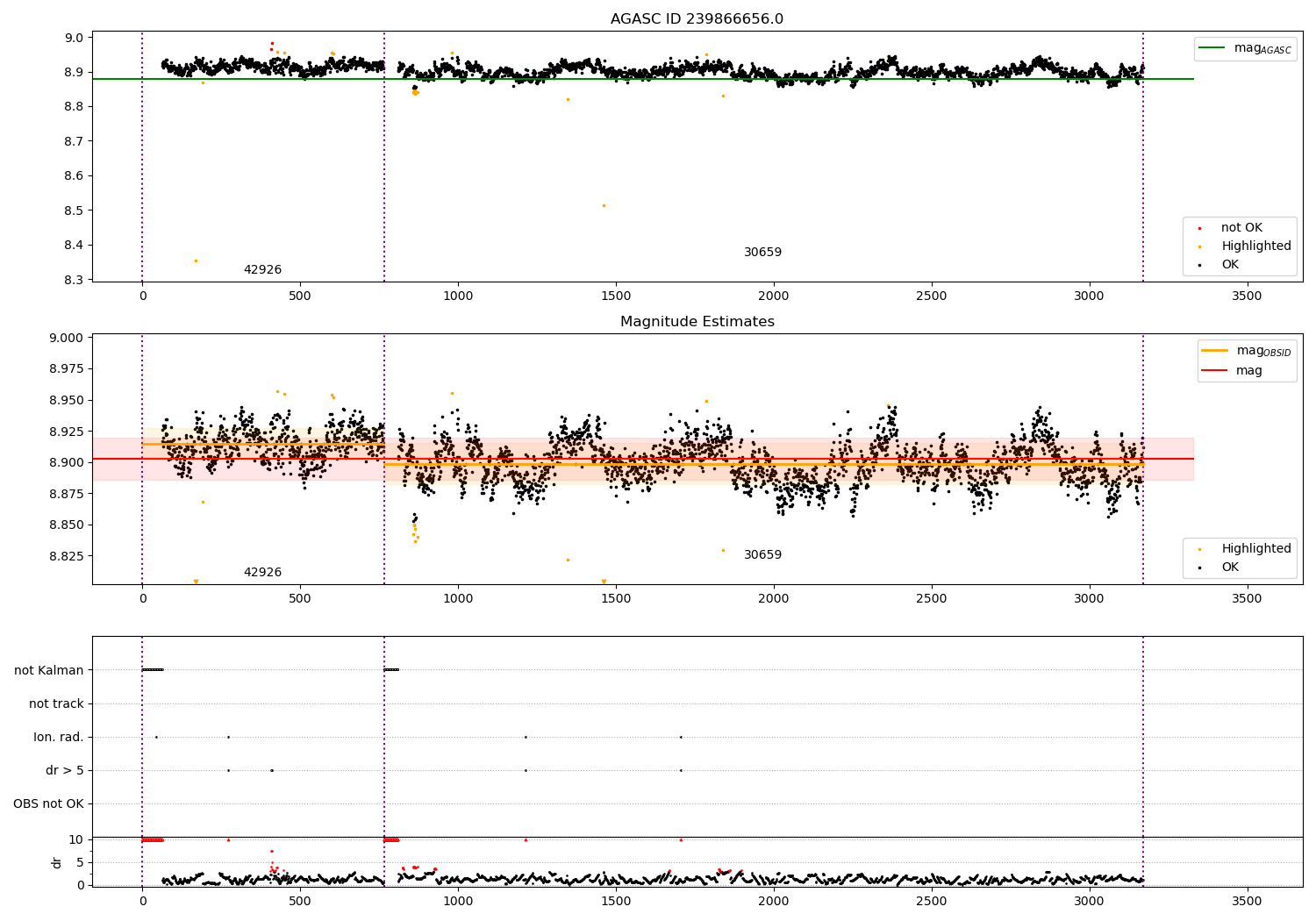This screenshot has width=1316, height=921.
Task: Click OBSID label 42926 in middle plot
Action: point(262,573)
